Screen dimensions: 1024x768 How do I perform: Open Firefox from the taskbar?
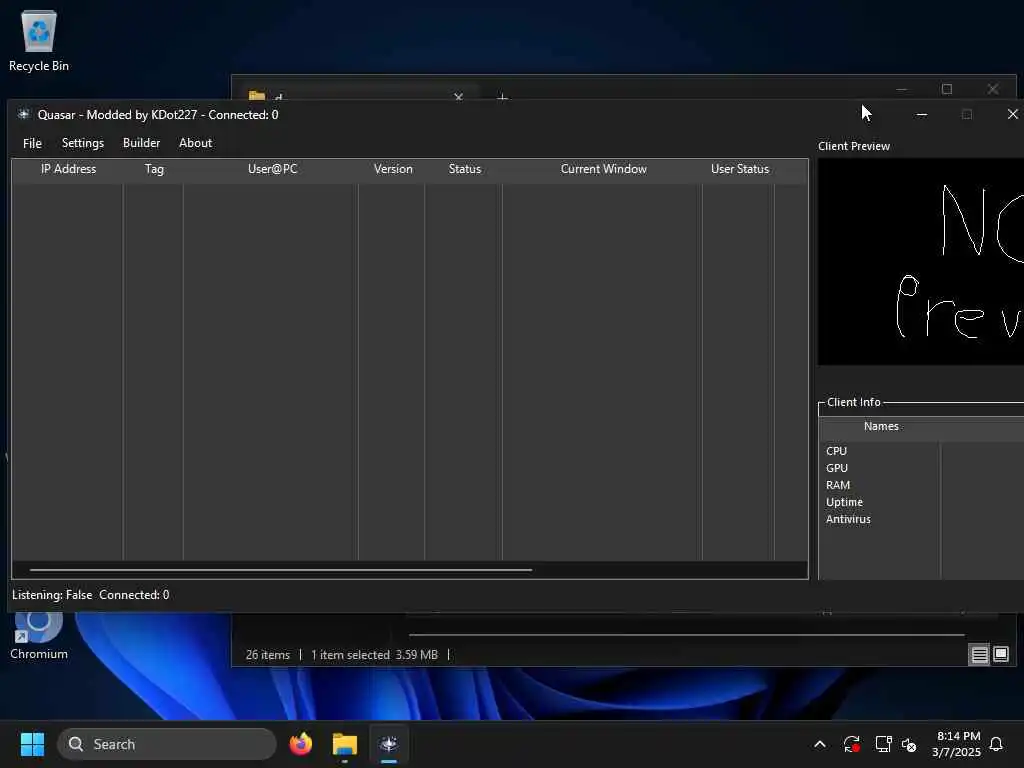coord(300,744)
